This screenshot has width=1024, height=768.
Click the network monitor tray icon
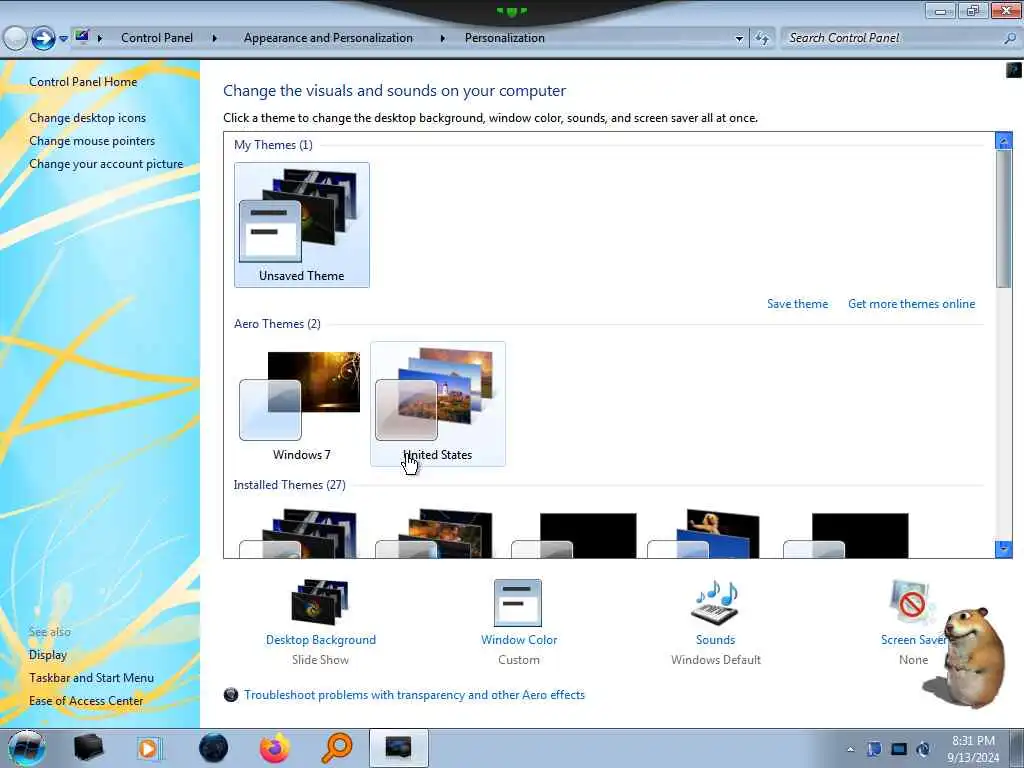[x=899, y=749]
